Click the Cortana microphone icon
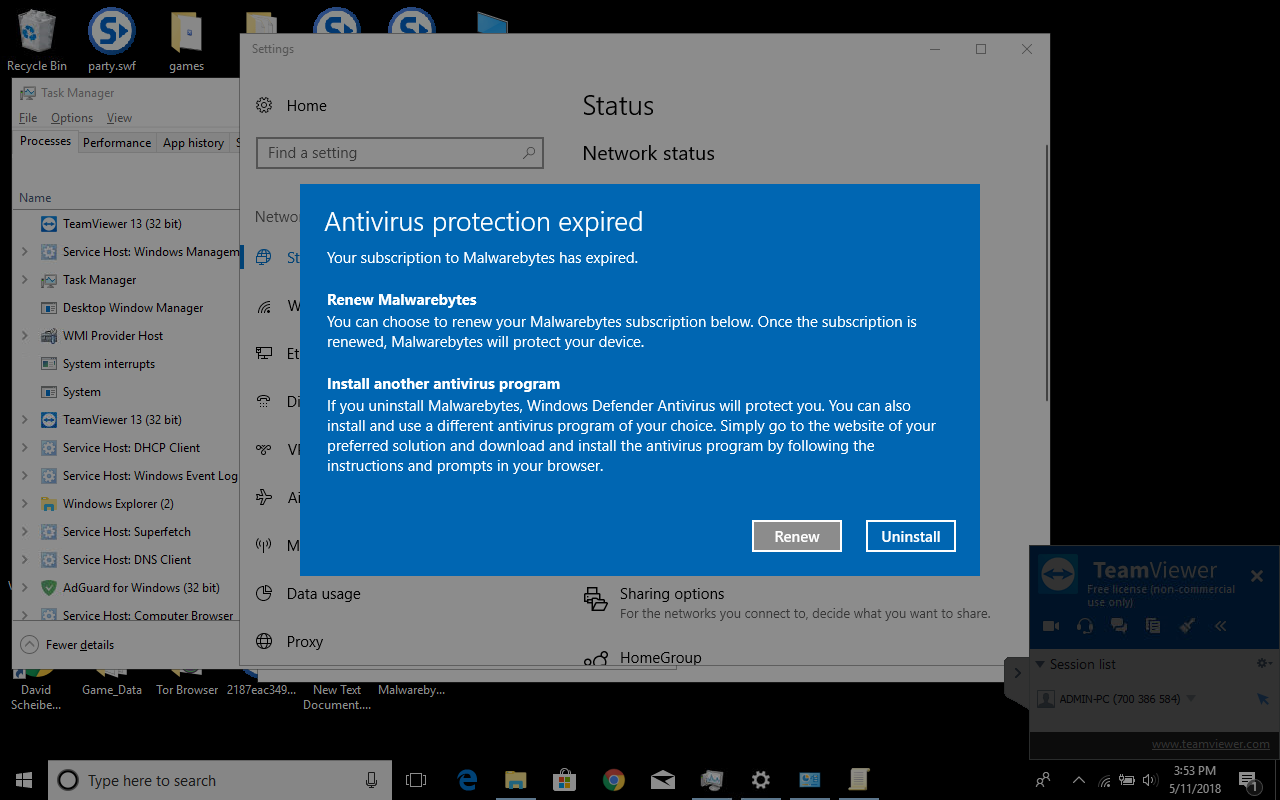The width and height of the screenshot is (1280, 800). 372,780
